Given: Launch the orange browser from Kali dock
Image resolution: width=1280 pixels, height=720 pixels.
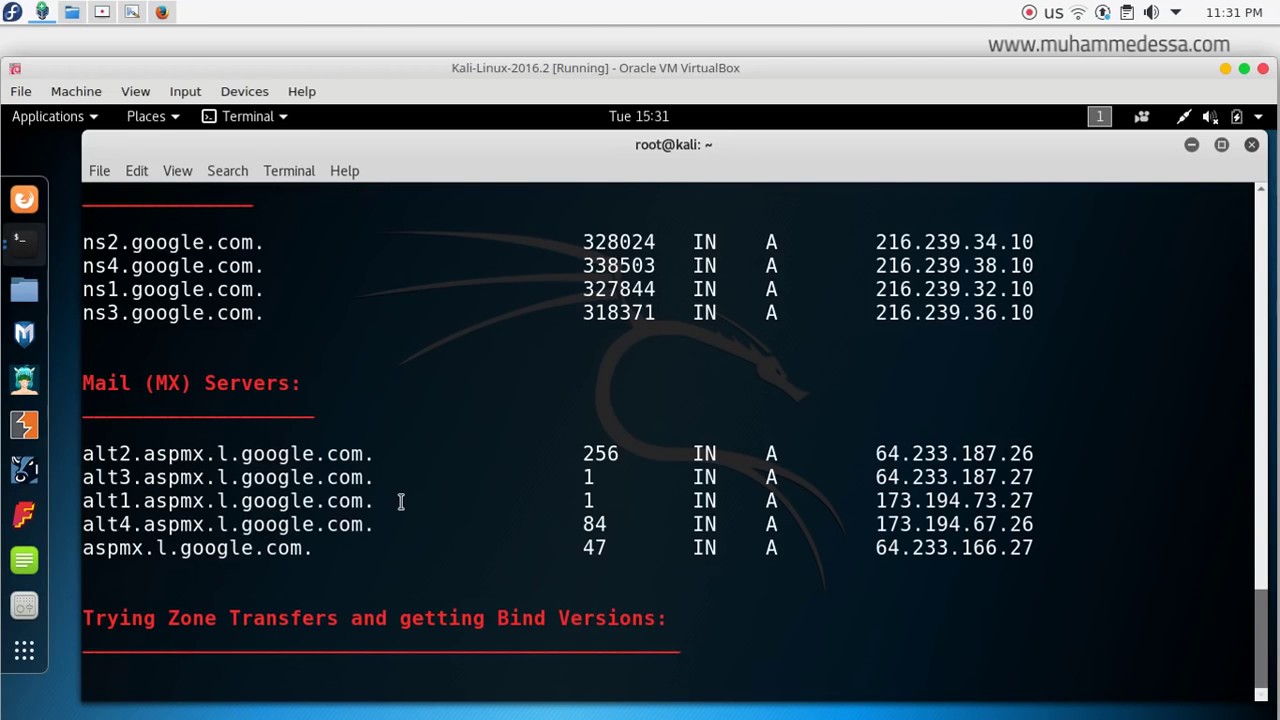Looking at the screenshot, I should point(24,199).
